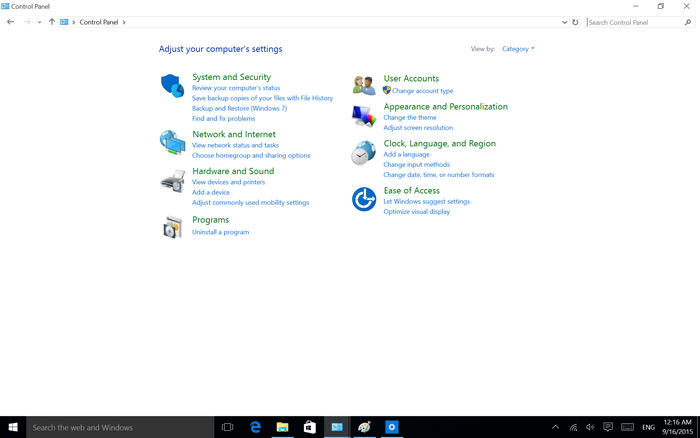Open View network status and tasks
Viewport: 700px width, 438px height.
click(x=235, y=145)
